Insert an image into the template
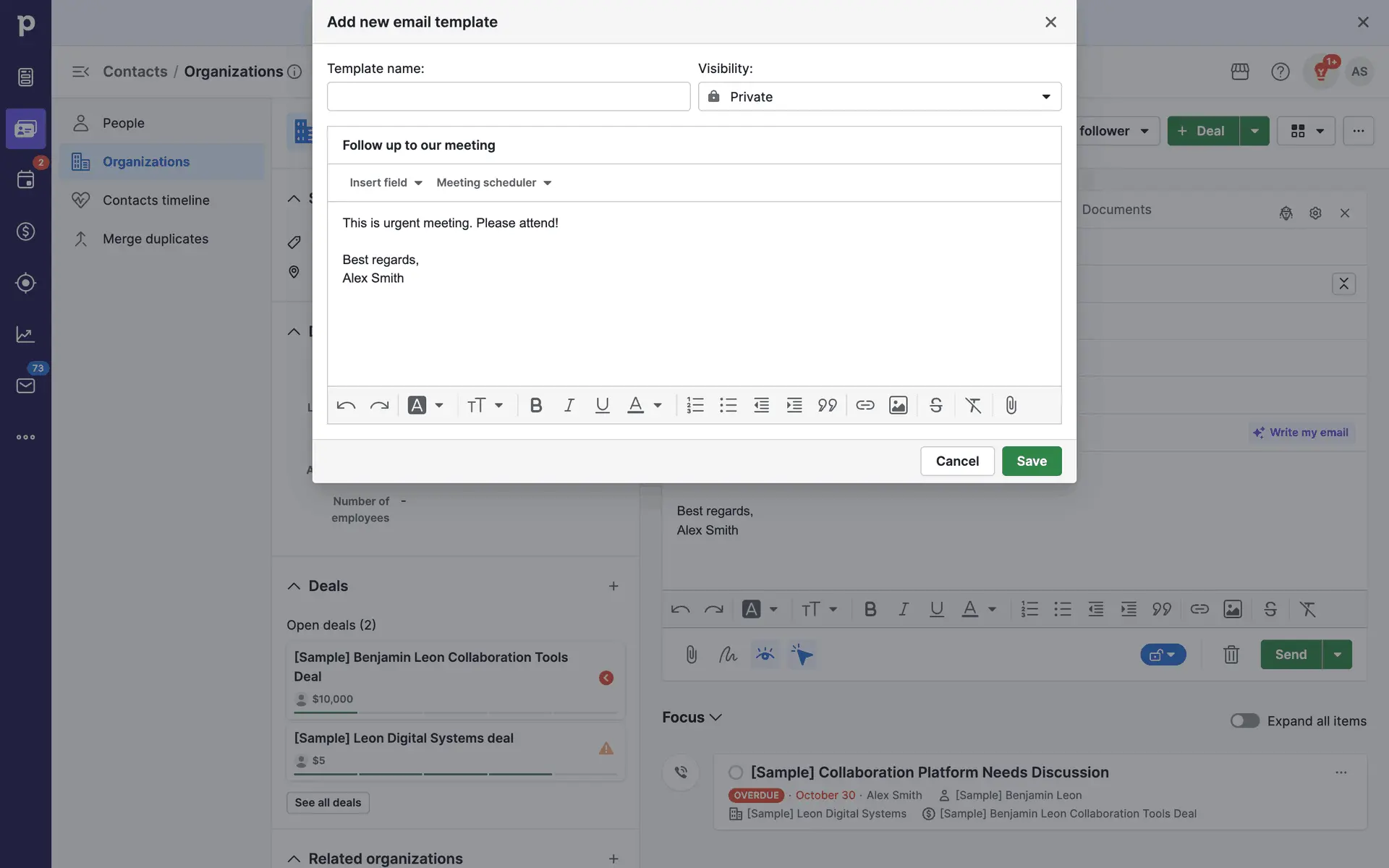Screen dimensions: 1389x868 898,405
